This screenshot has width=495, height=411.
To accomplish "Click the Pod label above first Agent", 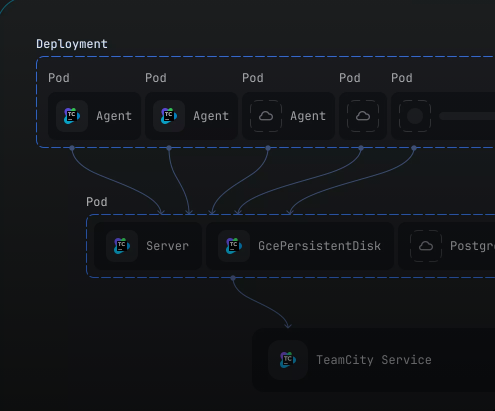I will 59,78.
